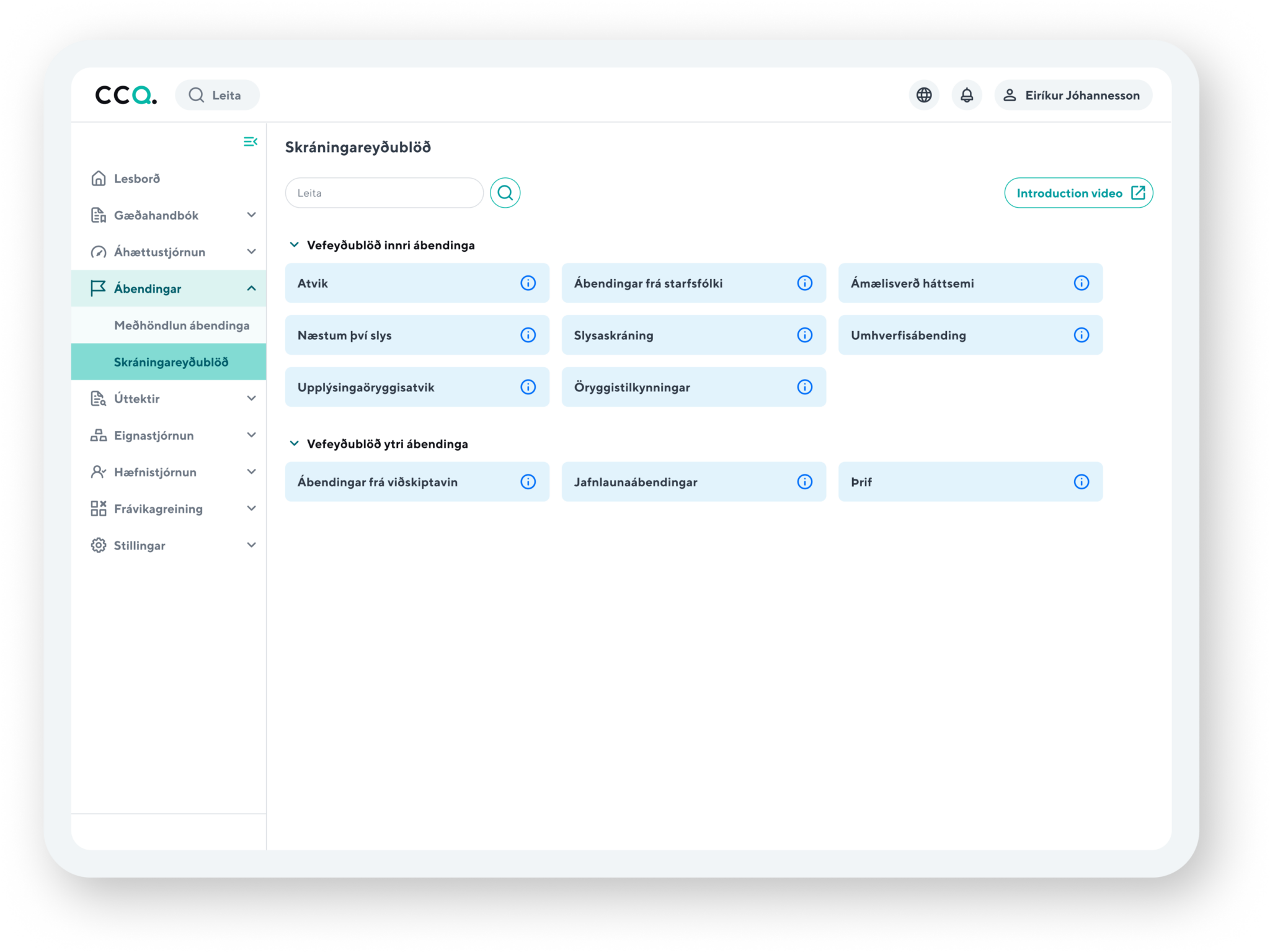The width and height of the screenshot is (1270, 952).
Task: Expand the Stillingar menu chevron
Action: [x=251, y=545]
